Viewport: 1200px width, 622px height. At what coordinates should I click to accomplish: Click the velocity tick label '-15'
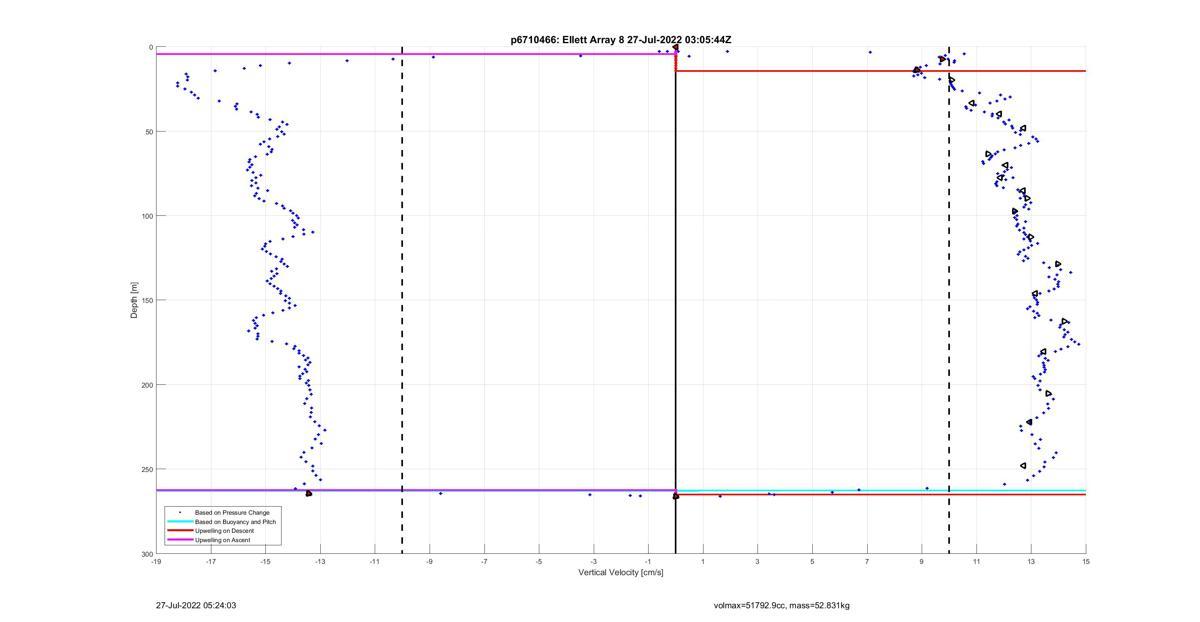tap(265, 562)
